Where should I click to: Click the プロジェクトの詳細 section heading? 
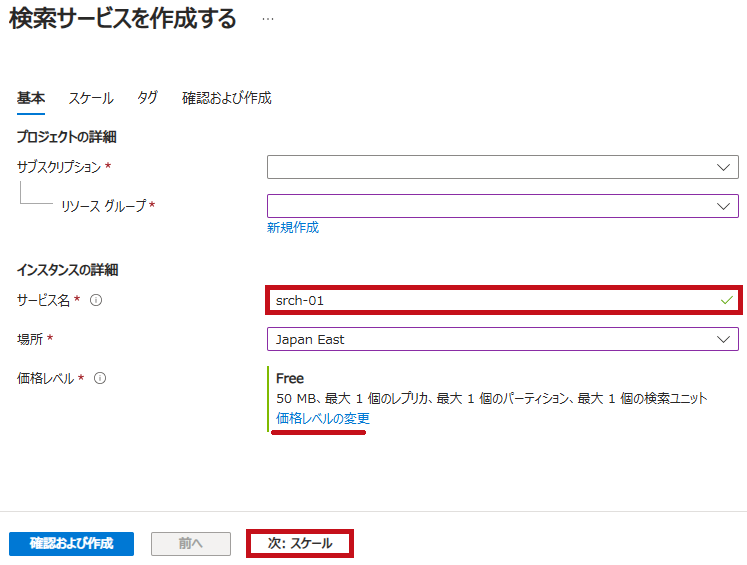pos(67,137)
